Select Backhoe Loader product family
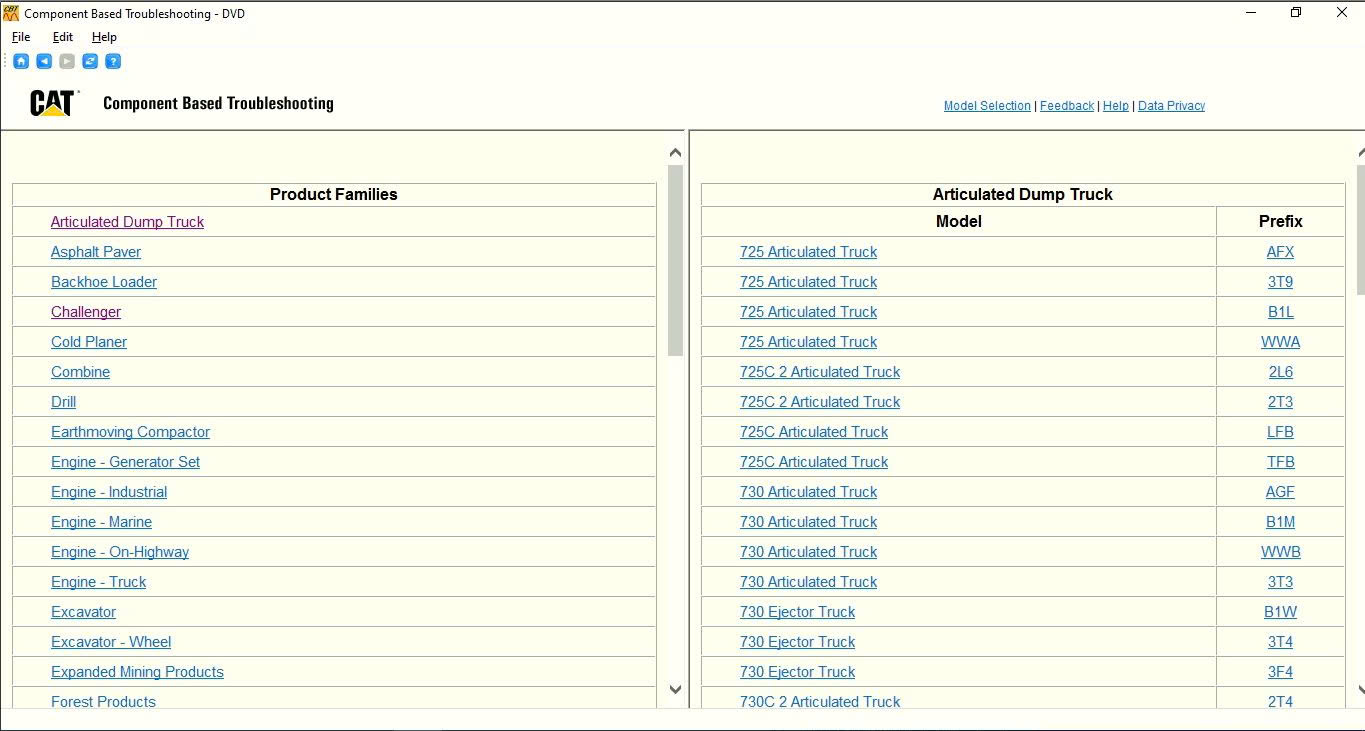 coord(104,282)
